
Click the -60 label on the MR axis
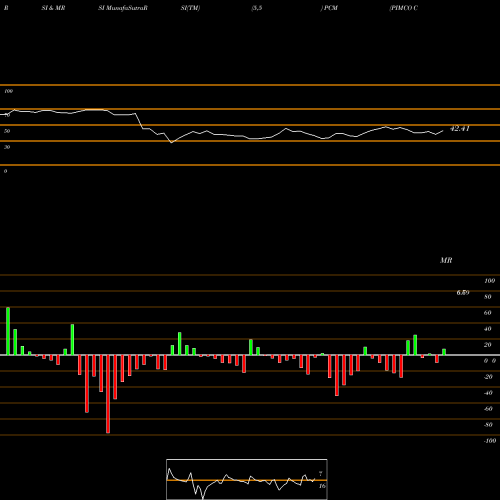point(488,409)
